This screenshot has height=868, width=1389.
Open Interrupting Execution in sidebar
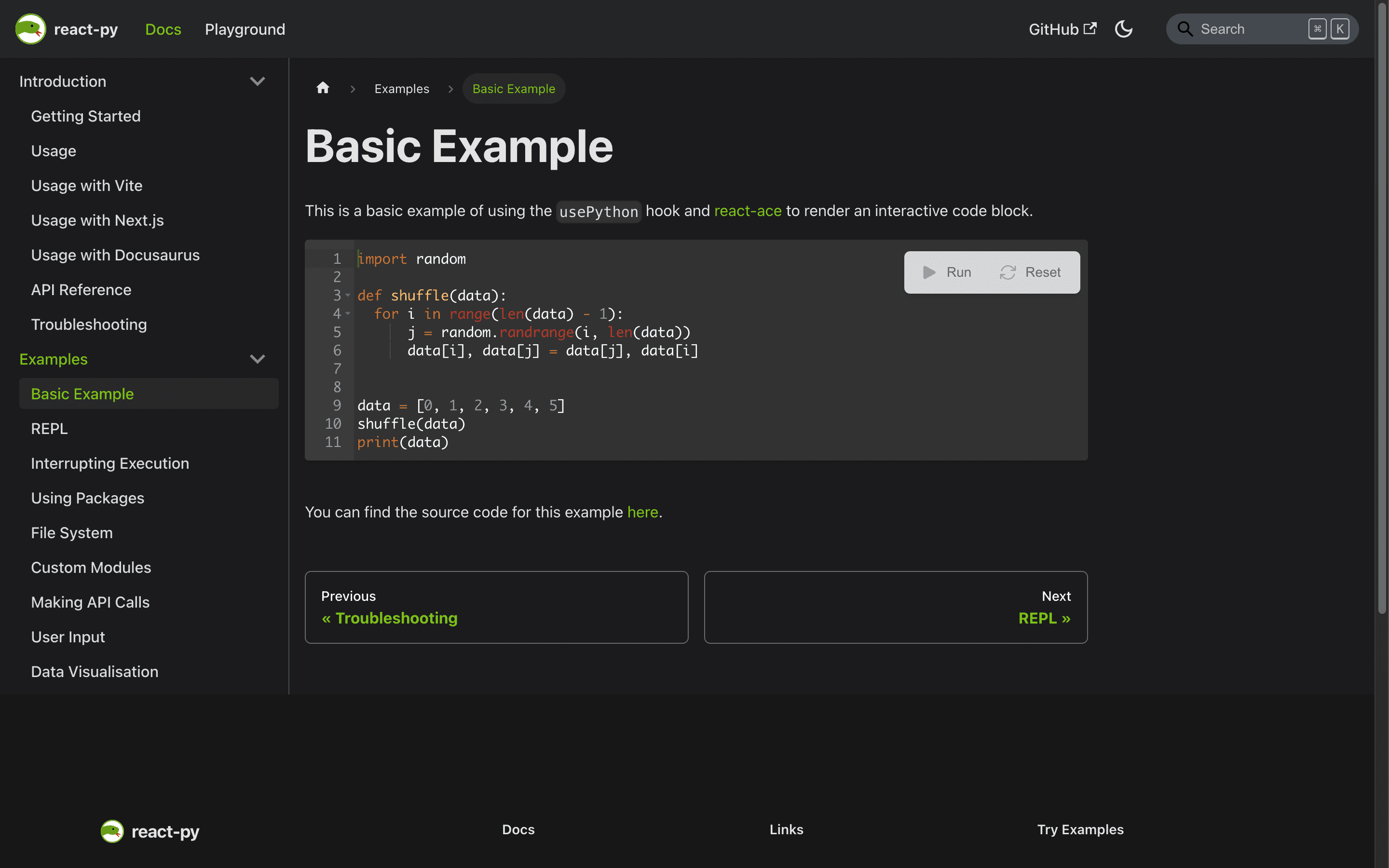pos(109,463)
